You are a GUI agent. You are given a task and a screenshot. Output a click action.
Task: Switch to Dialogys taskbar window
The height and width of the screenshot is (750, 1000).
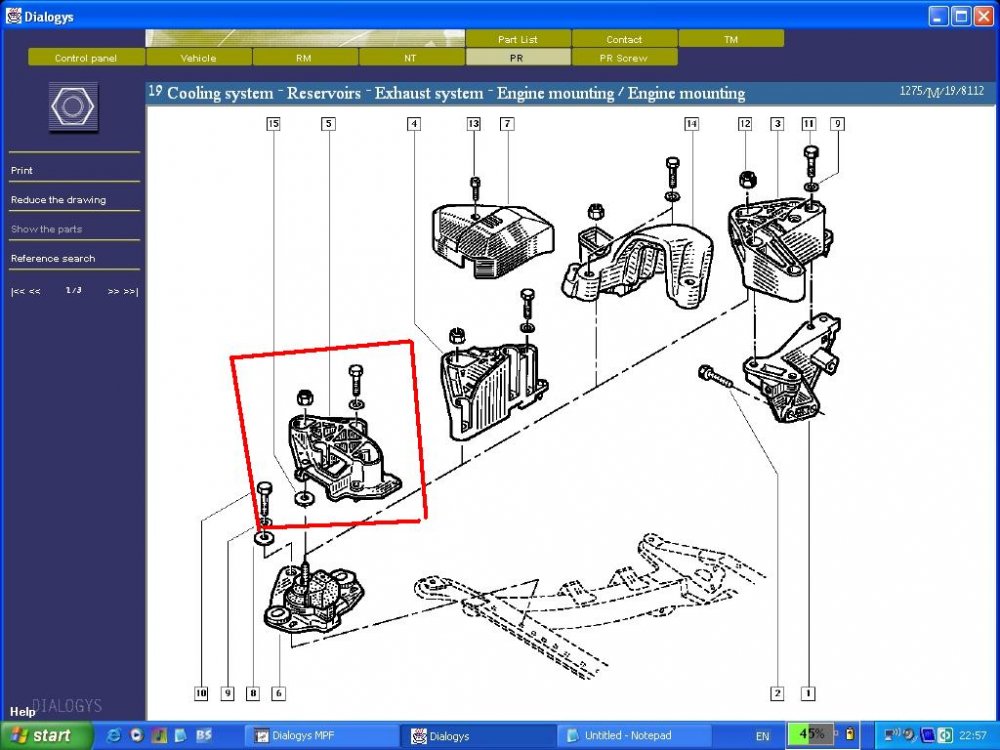(x=478, y=736)
